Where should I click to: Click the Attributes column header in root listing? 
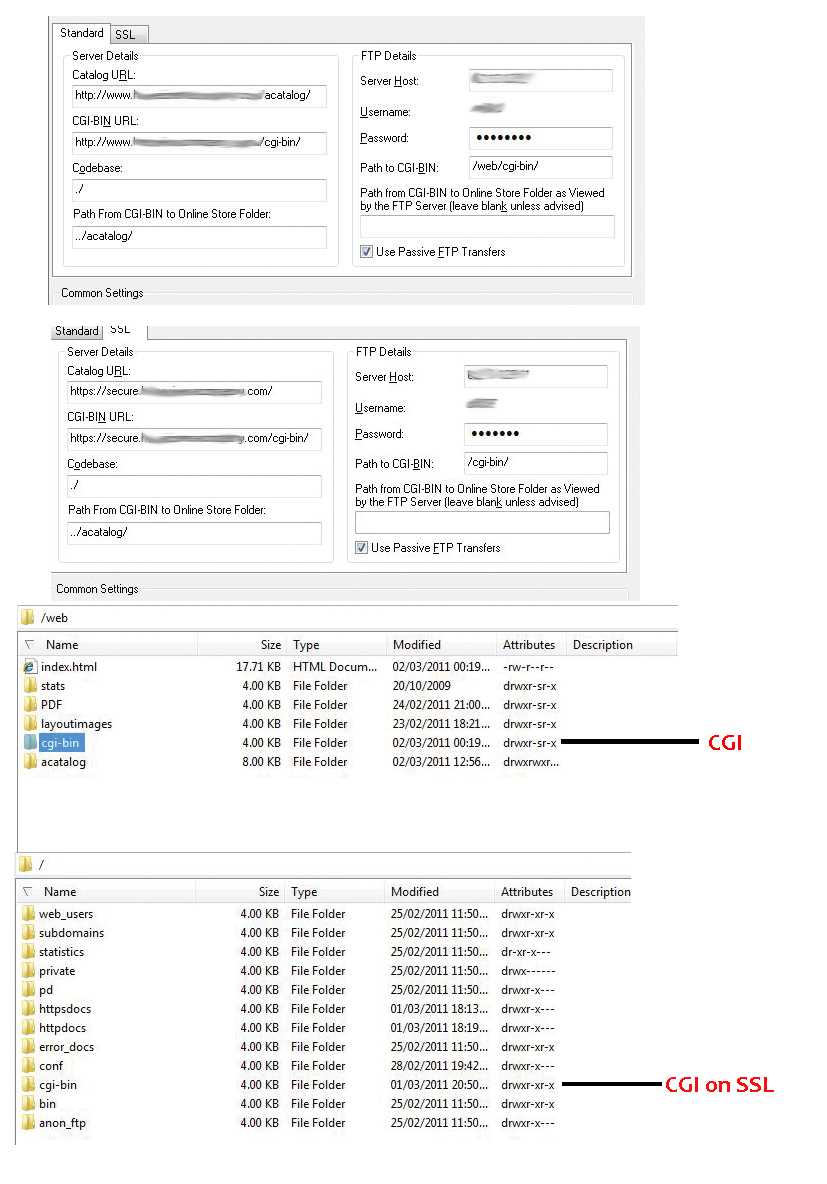coord(527,892)
